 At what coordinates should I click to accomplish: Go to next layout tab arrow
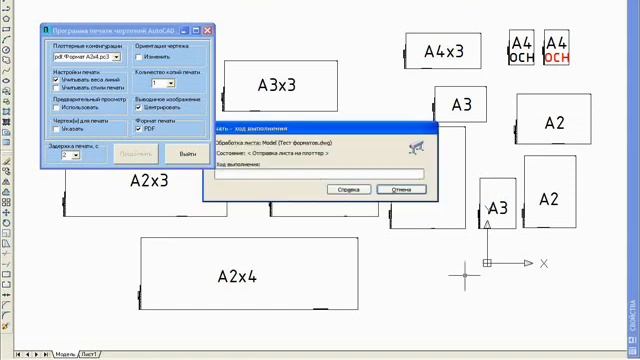[36, 354]
